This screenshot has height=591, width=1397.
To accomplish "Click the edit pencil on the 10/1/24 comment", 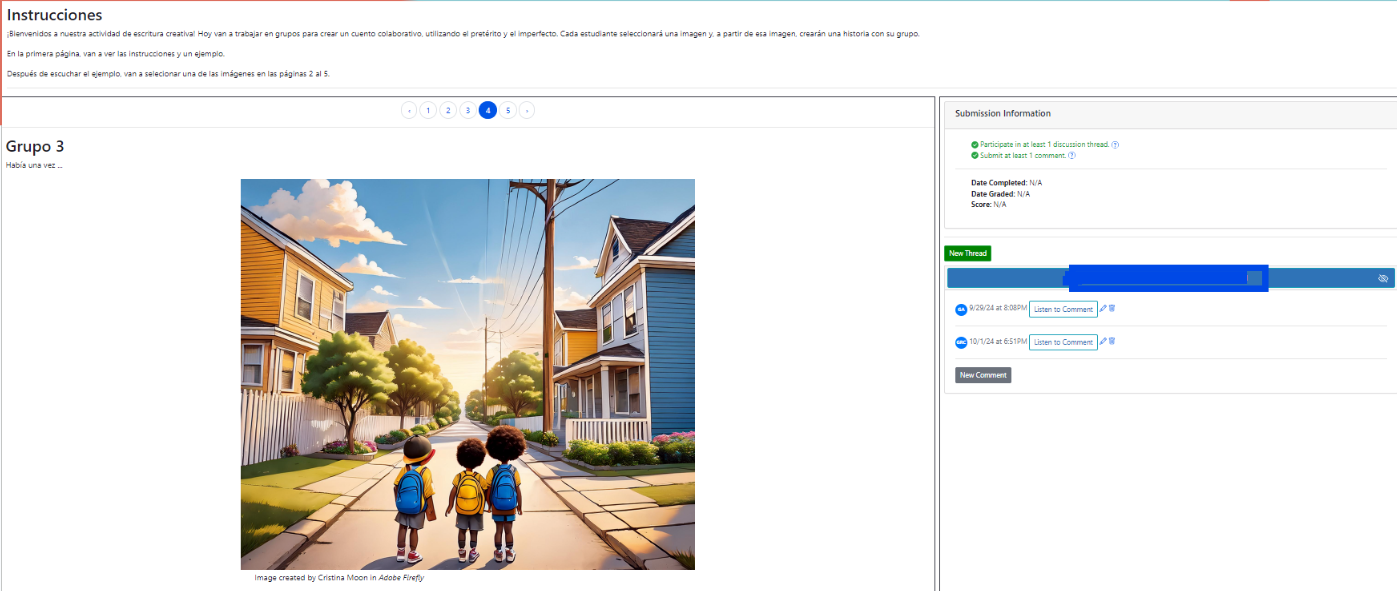I will (1103, 342).
